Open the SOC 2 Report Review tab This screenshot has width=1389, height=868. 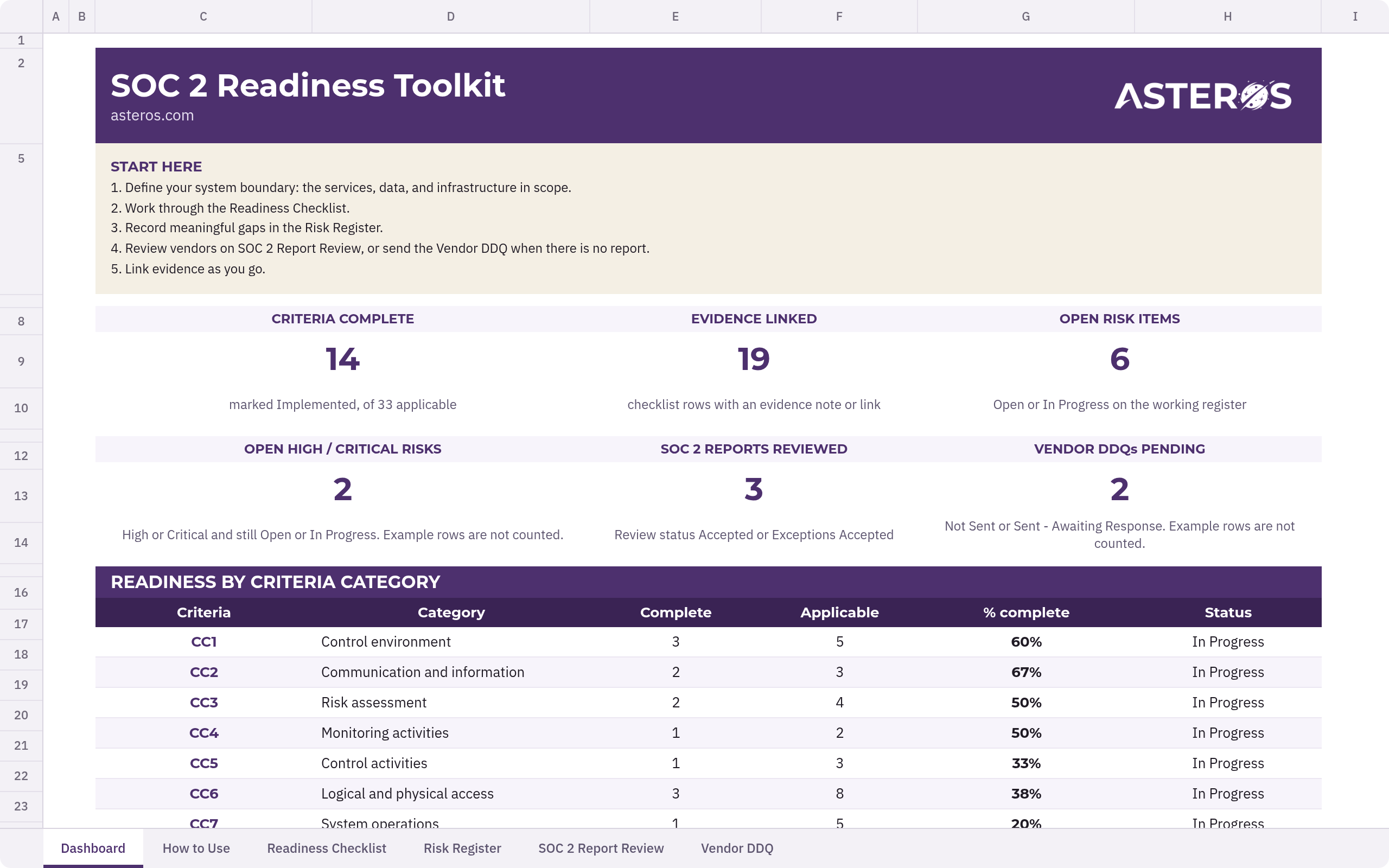tap(601, 848)
